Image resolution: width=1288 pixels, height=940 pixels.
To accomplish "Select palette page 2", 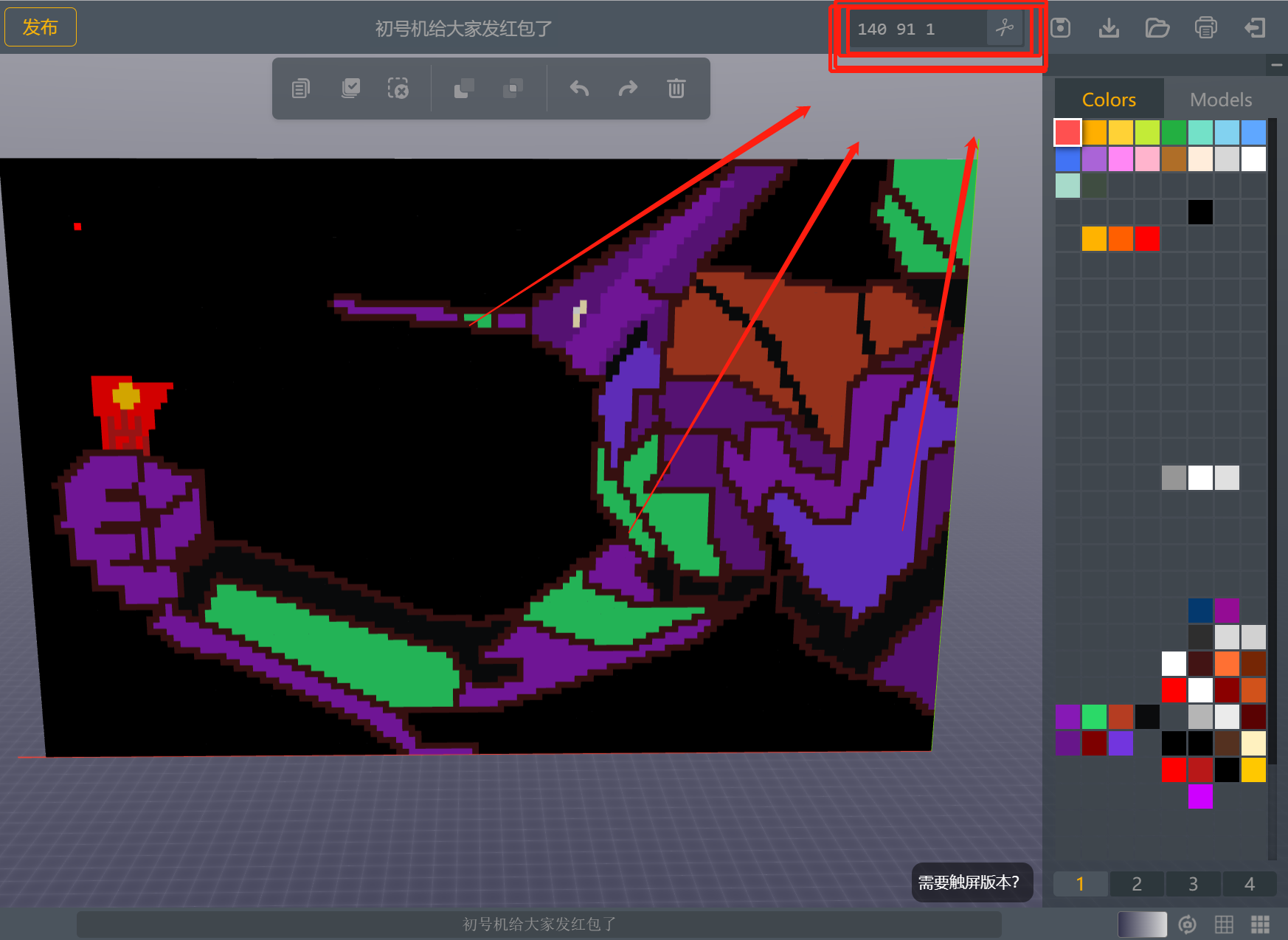I will coord(1137,884).
